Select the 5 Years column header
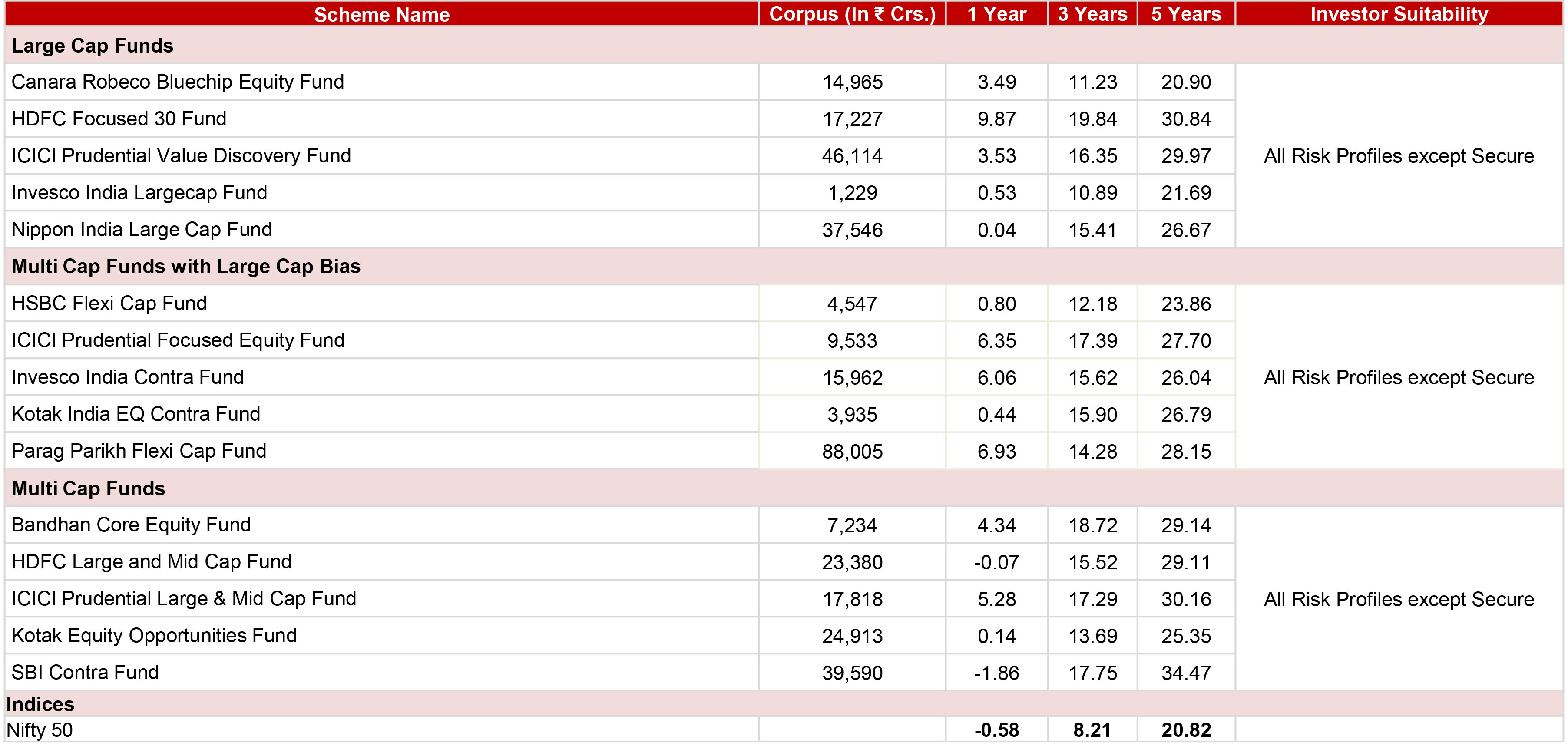The width and height of the screenshot is (1568, 749). pos(1186,14)
